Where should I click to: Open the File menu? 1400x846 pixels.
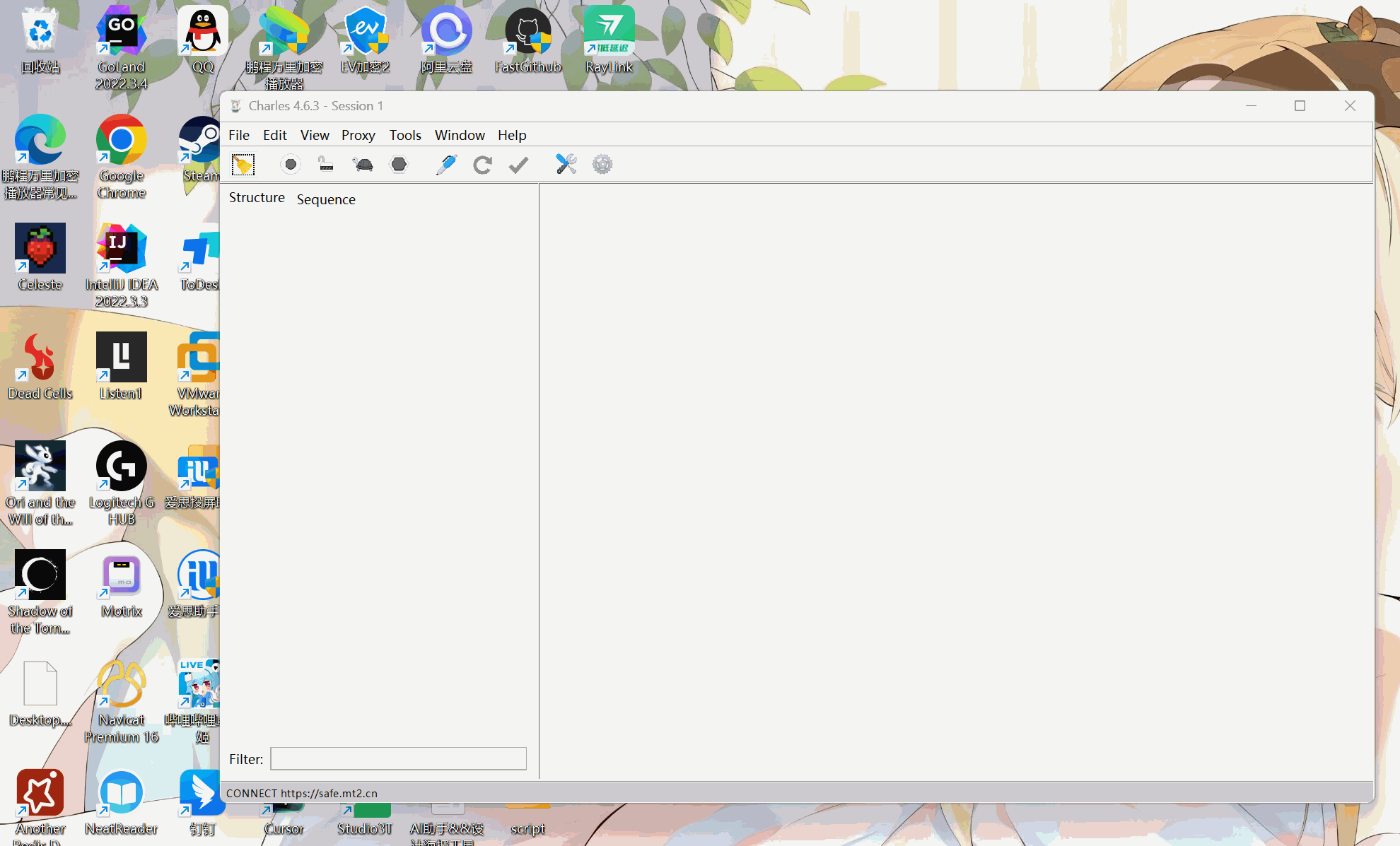[x=238, y=135]
